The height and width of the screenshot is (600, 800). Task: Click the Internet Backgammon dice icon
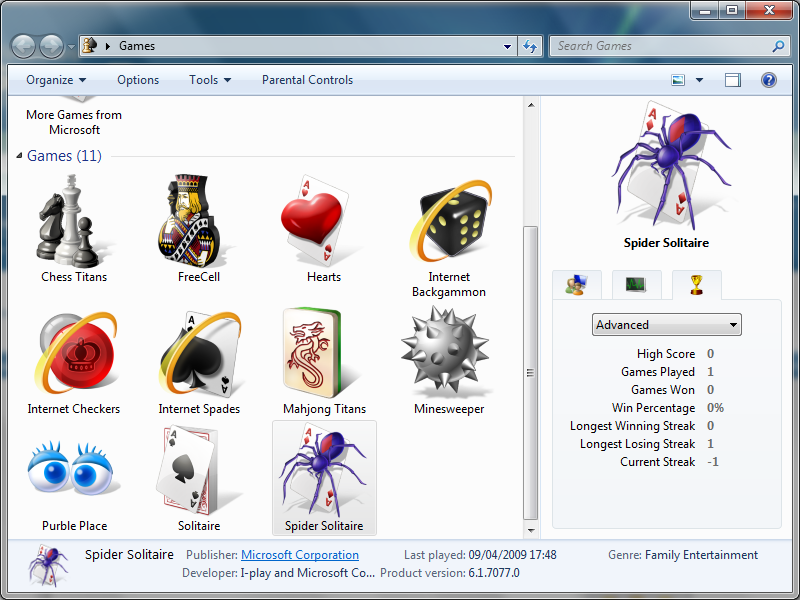(451, 220)
